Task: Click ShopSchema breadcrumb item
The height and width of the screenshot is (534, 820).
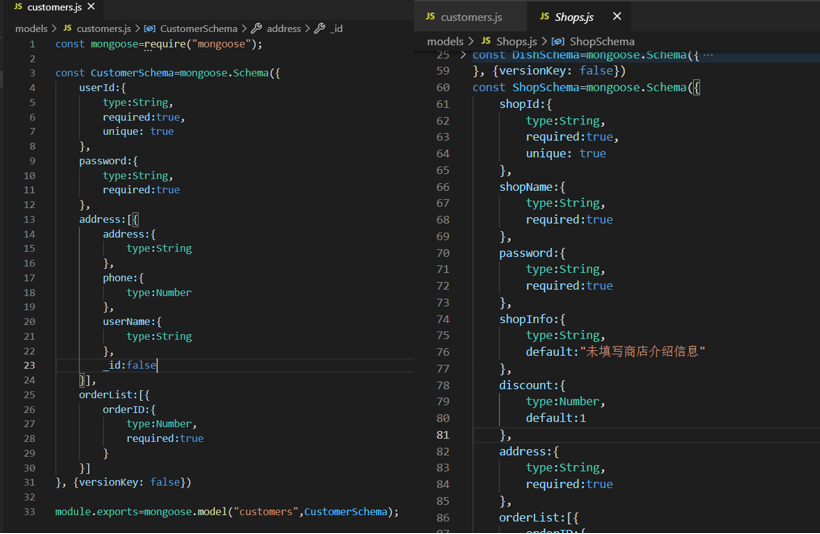Action: [x=602, y=41]
